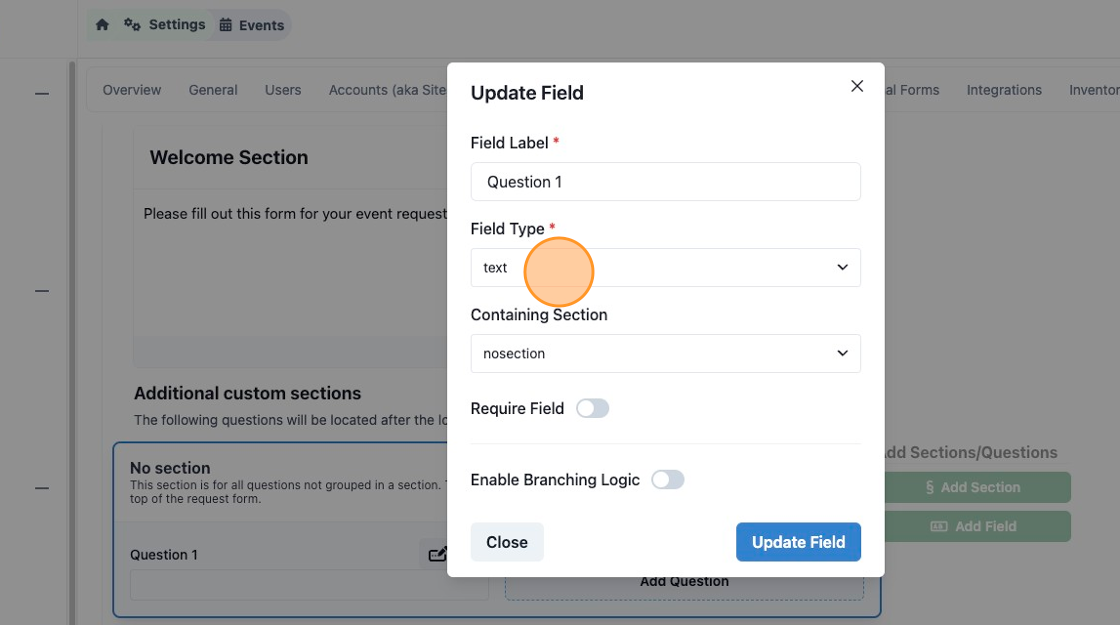
Task: Switch to the Overview tab
Action: coord(131,90)
